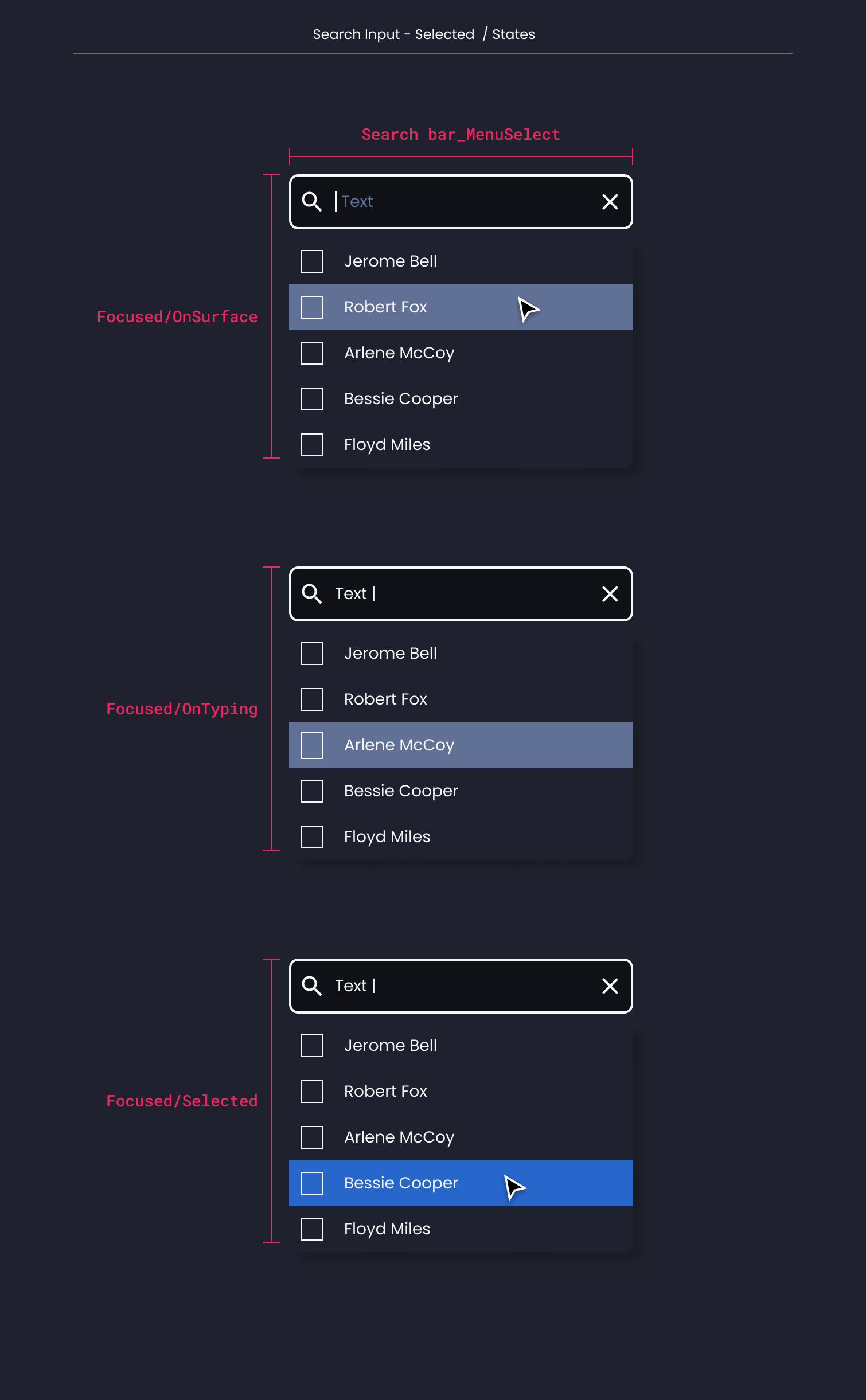This screenshot has height=1400, width=866.
Task: Choose Robert Fox row in Focused/Selected list
Action: pos(461,1092)
